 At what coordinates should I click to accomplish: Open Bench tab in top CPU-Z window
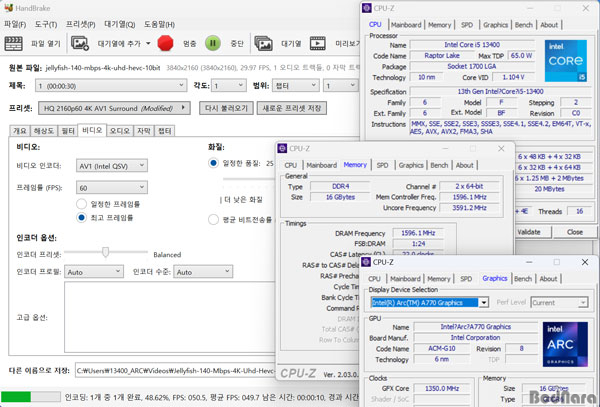[523, 25]
